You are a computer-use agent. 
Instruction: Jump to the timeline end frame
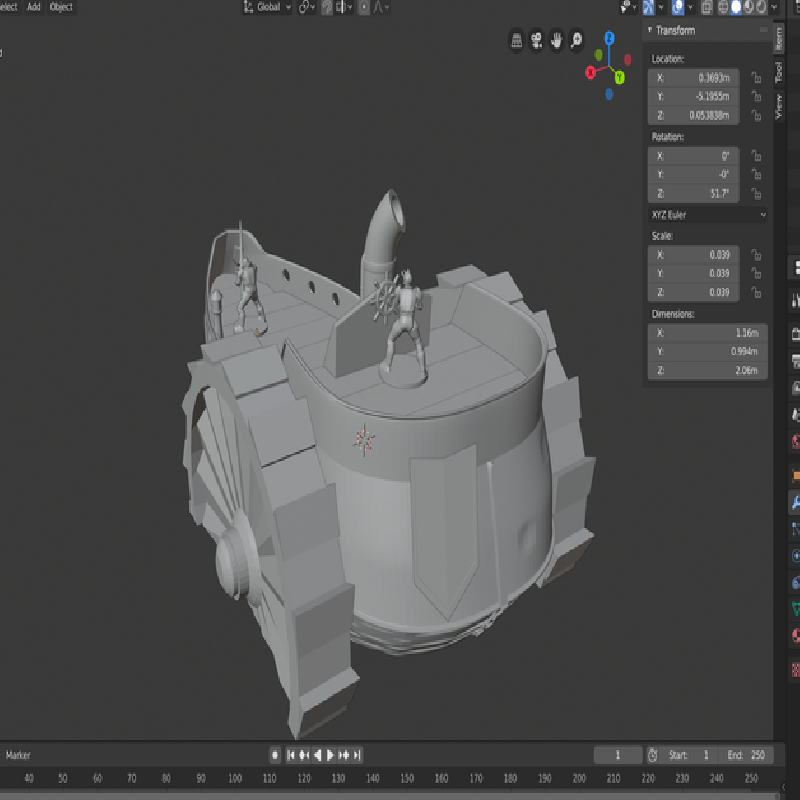(x=358, y=755)
